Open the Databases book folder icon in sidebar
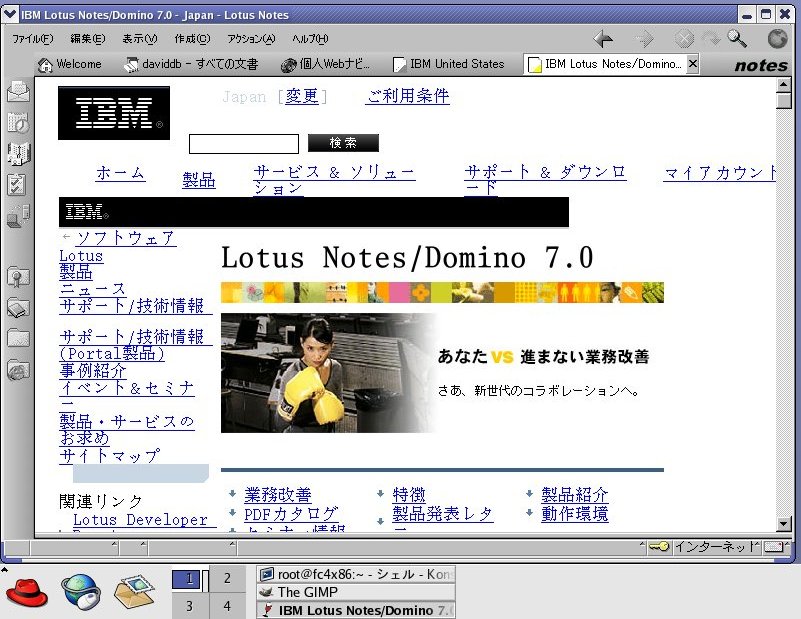Screen dimensions: 801x619 click(x=18, y=307)
